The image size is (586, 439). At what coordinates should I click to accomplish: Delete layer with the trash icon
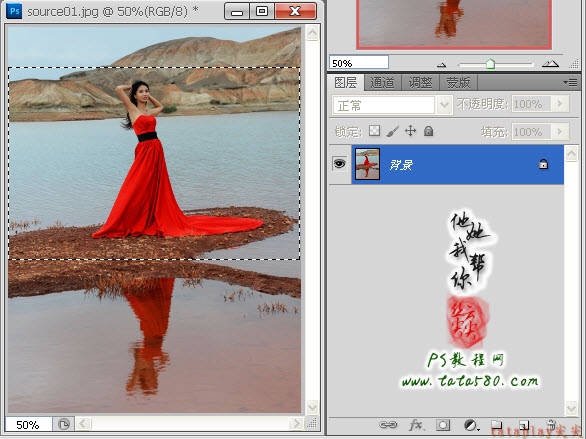click(551, 425)
